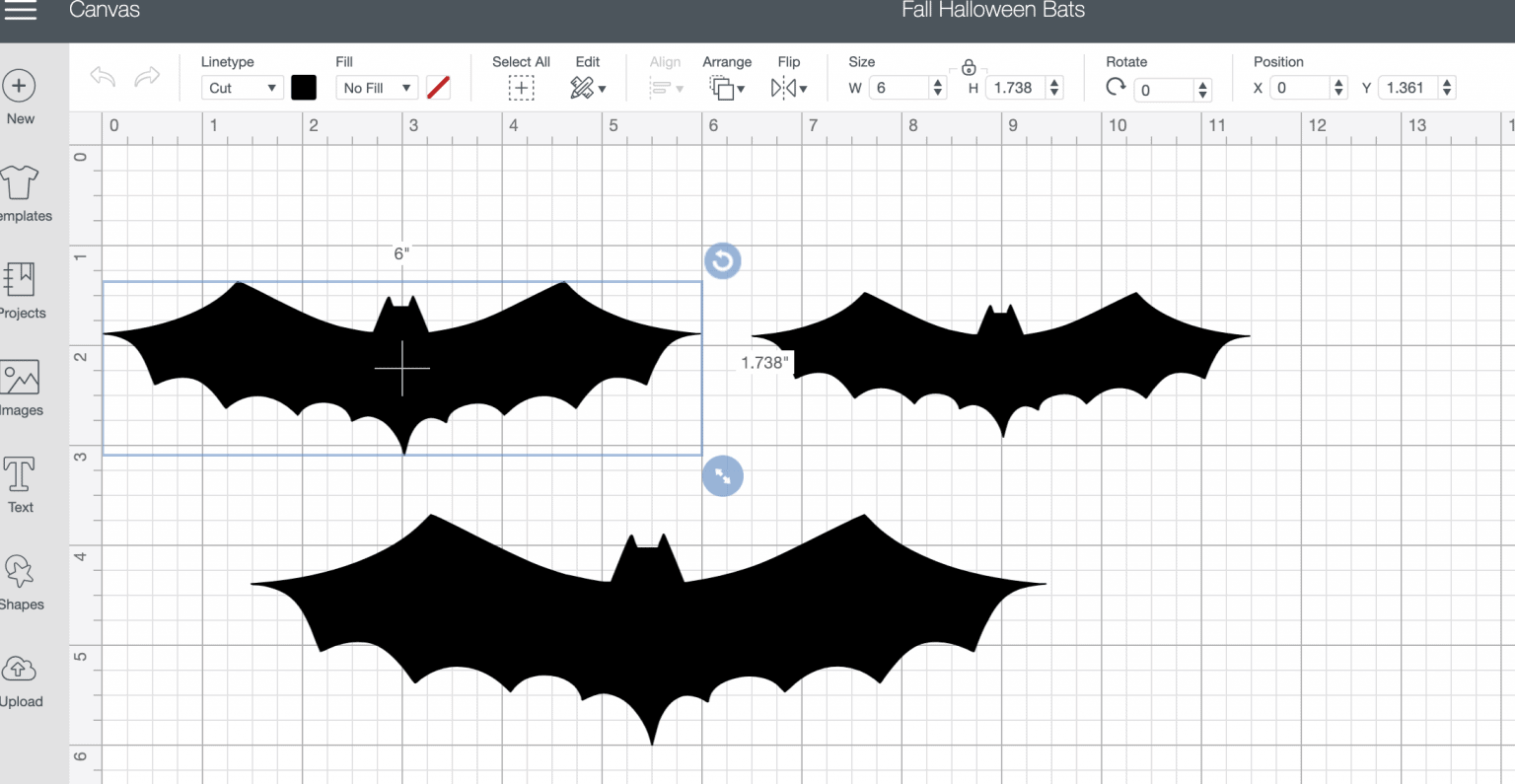Open the Edit tools dropdown button
1515x784 pixels.
point(588,88)
